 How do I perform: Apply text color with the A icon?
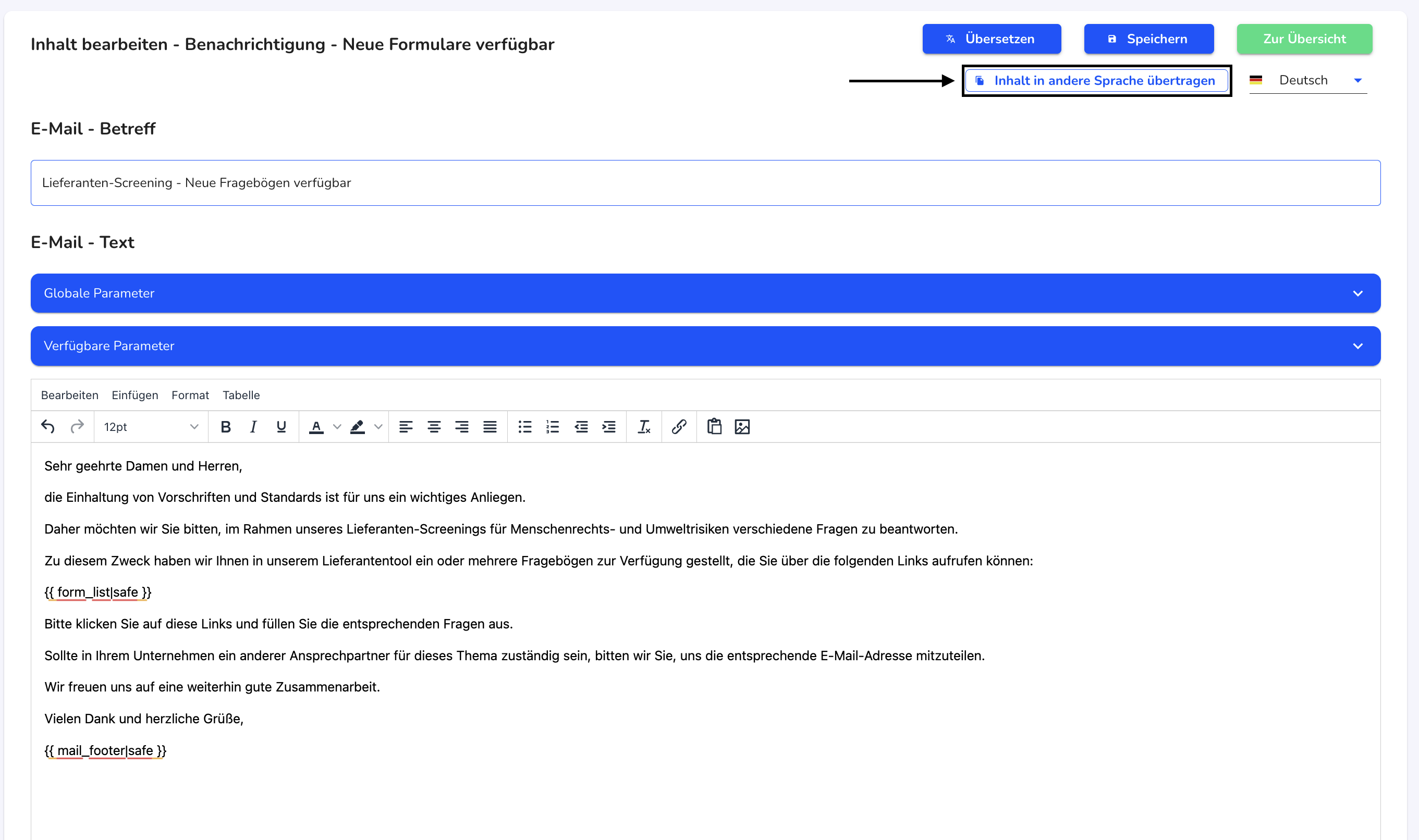(x=316, y=427)
